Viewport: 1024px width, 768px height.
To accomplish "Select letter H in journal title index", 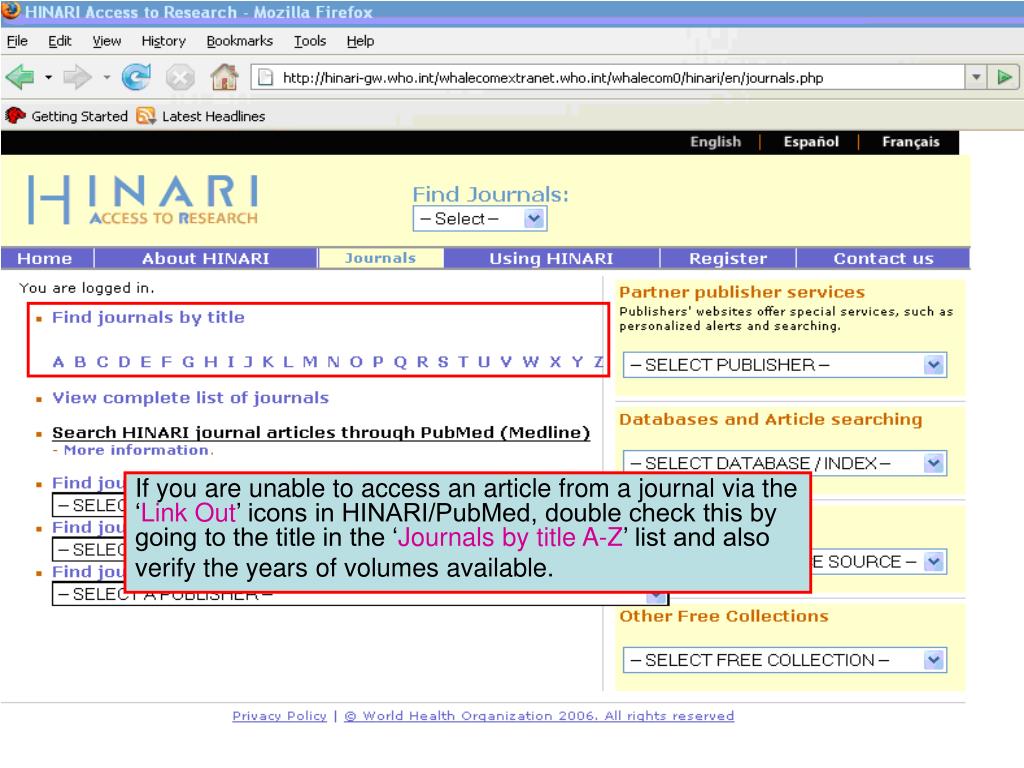I will click(210, 362).
